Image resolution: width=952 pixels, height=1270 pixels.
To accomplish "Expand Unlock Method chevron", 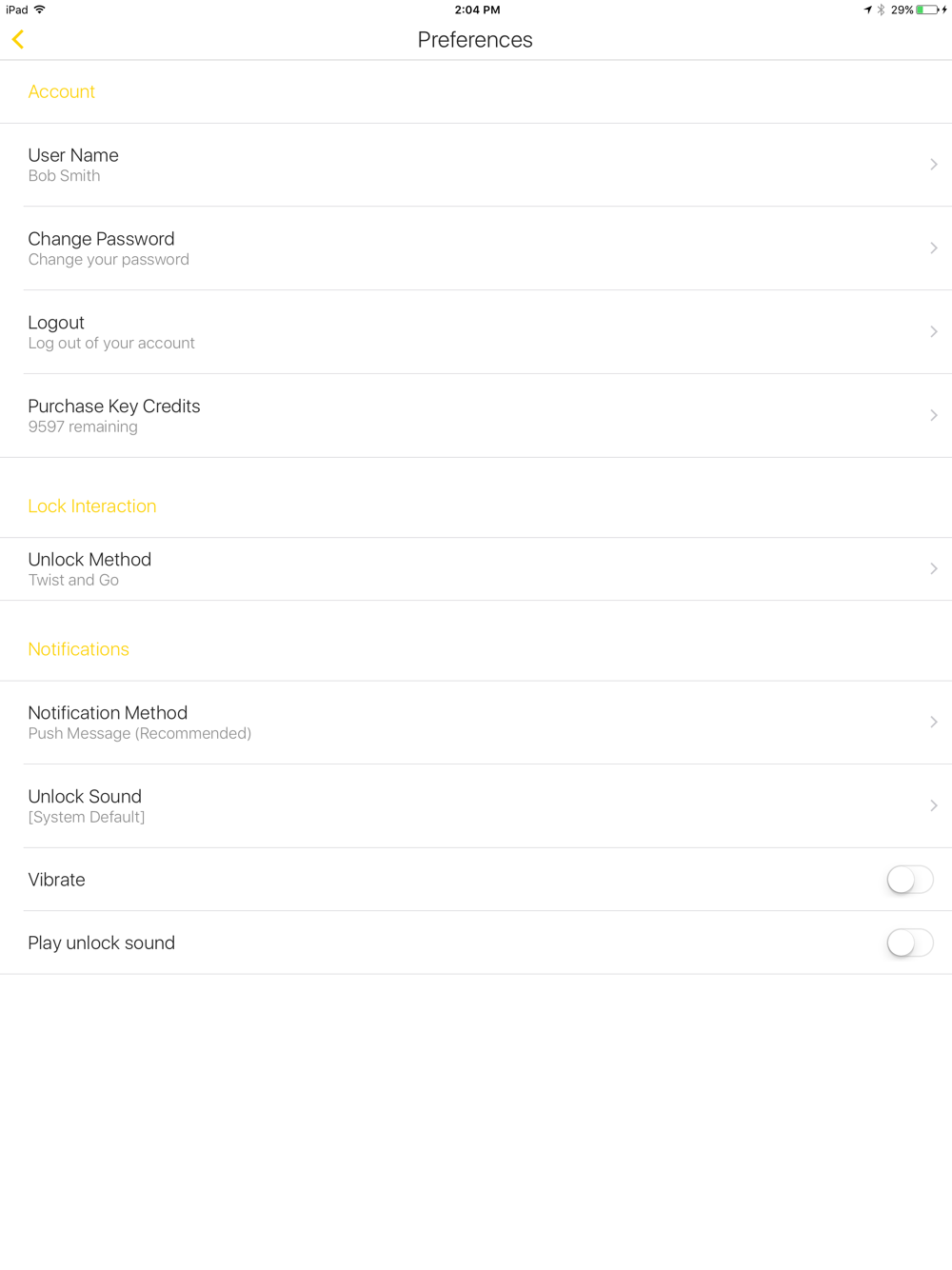I will (933, 569).
